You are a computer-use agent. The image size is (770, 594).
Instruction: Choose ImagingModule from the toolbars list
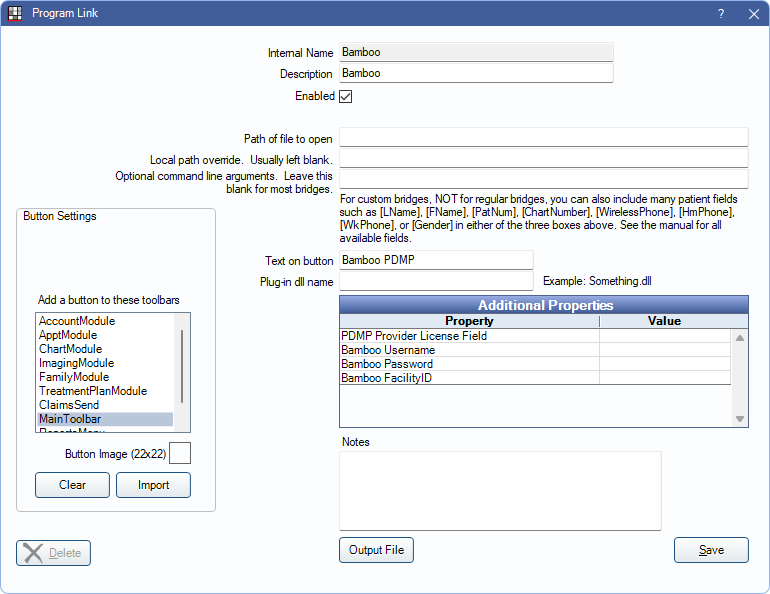[76, 363]
